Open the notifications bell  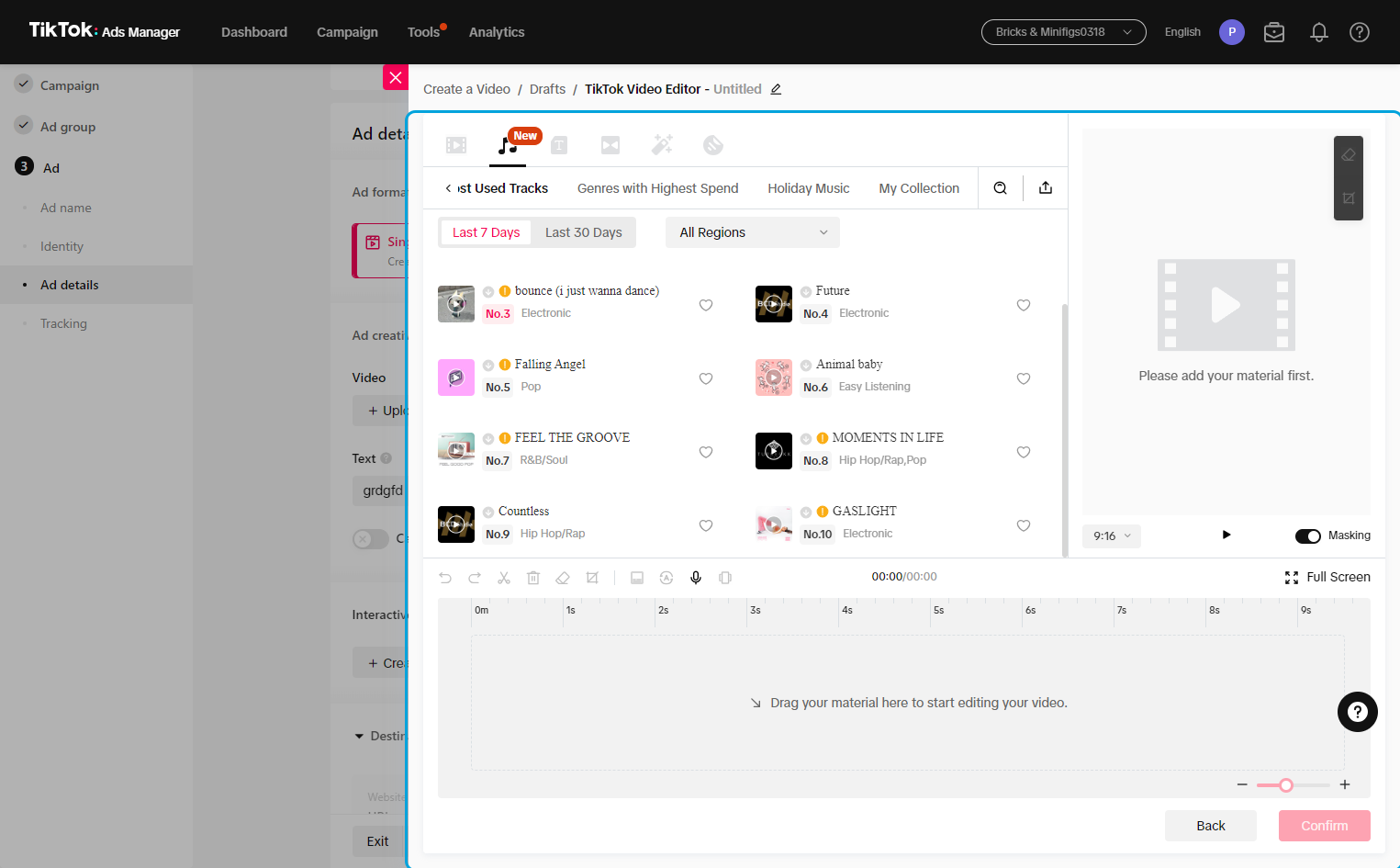pyautogui.click(x=1319, y=32)
